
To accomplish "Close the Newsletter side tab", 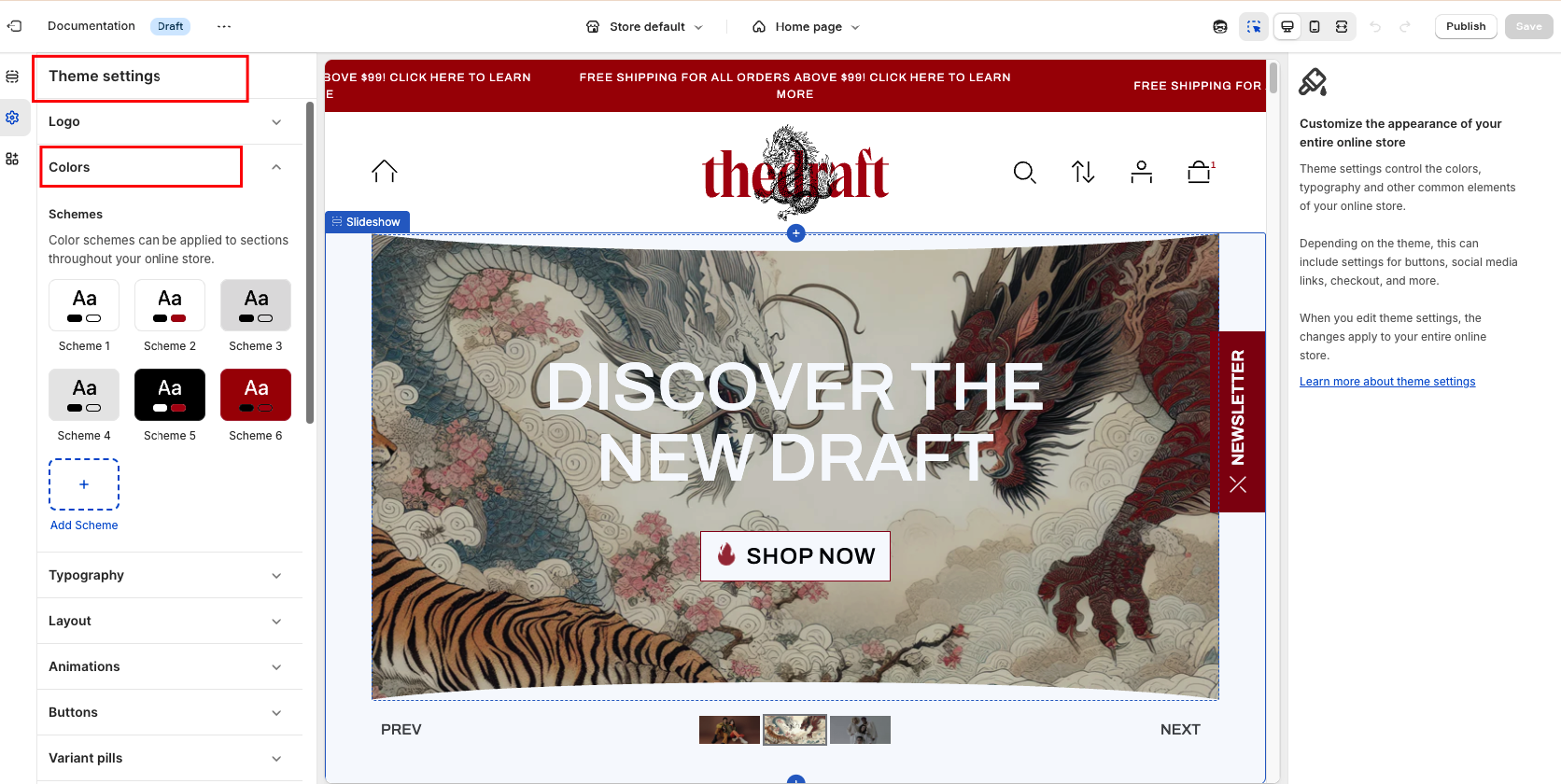I will (x=1238, y=484).
